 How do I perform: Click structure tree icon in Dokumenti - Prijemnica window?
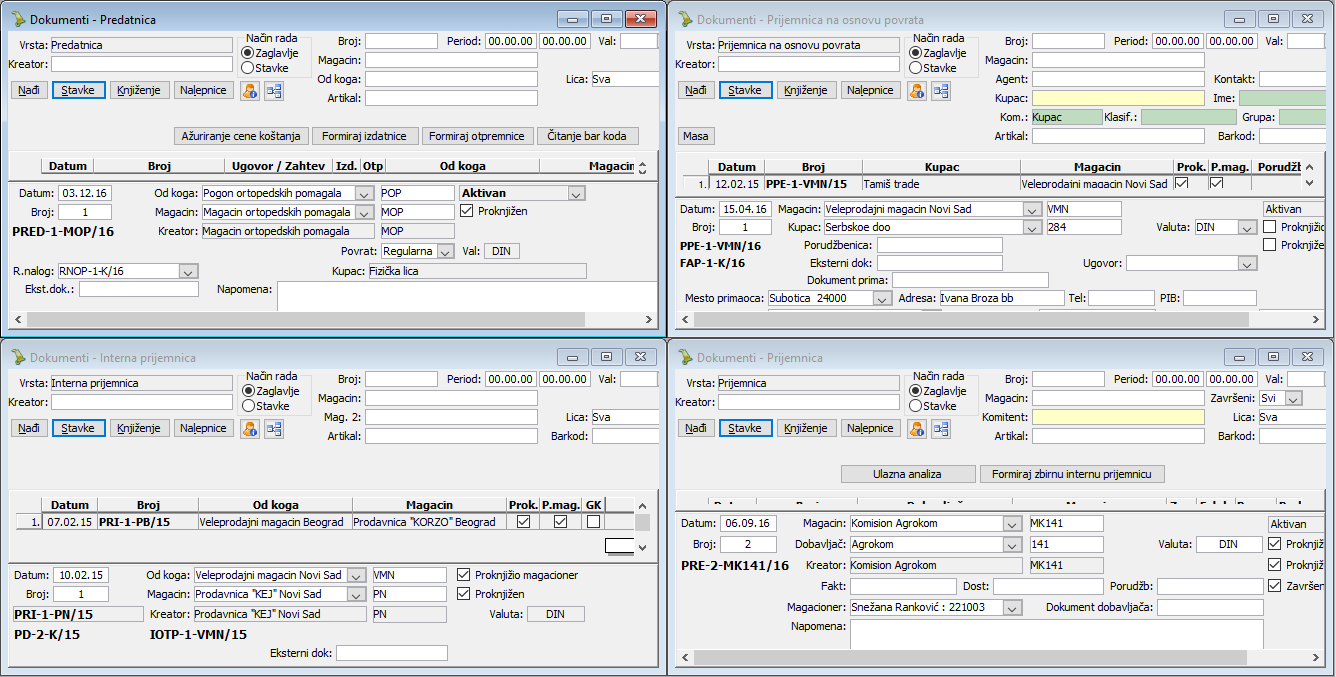coord(941,428)
